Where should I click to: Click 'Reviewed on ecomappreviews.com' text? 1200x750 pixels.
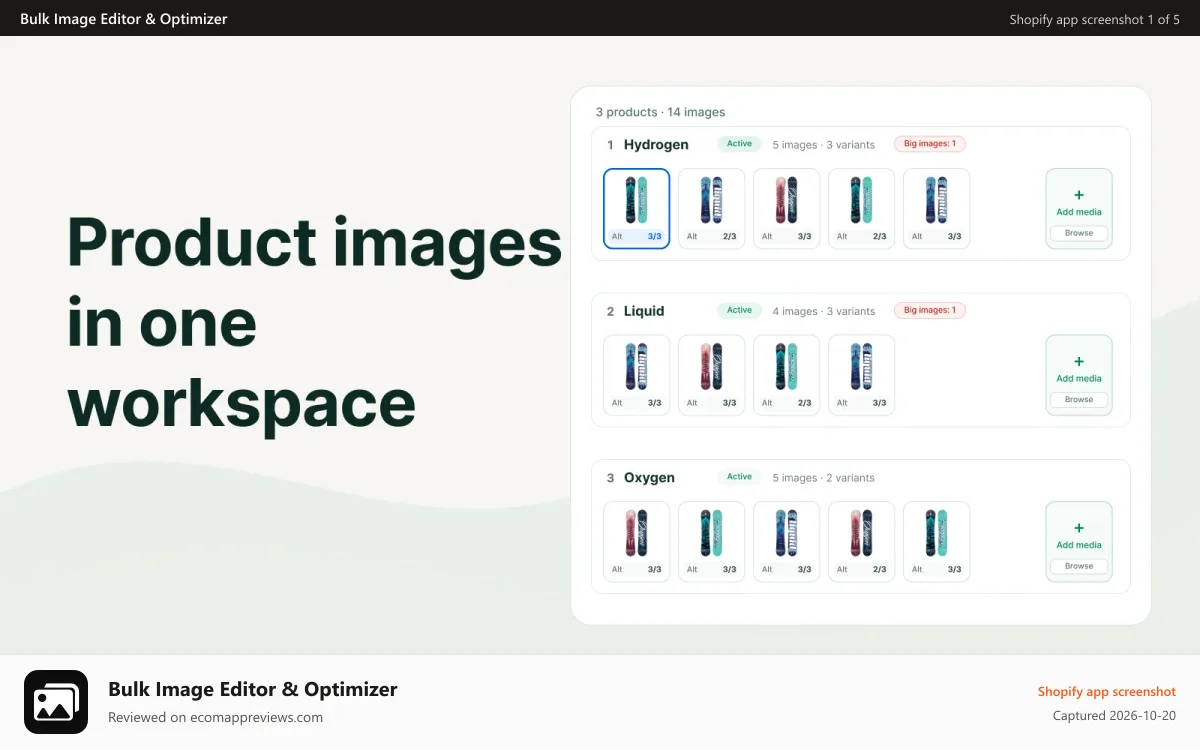pos(215,717)
